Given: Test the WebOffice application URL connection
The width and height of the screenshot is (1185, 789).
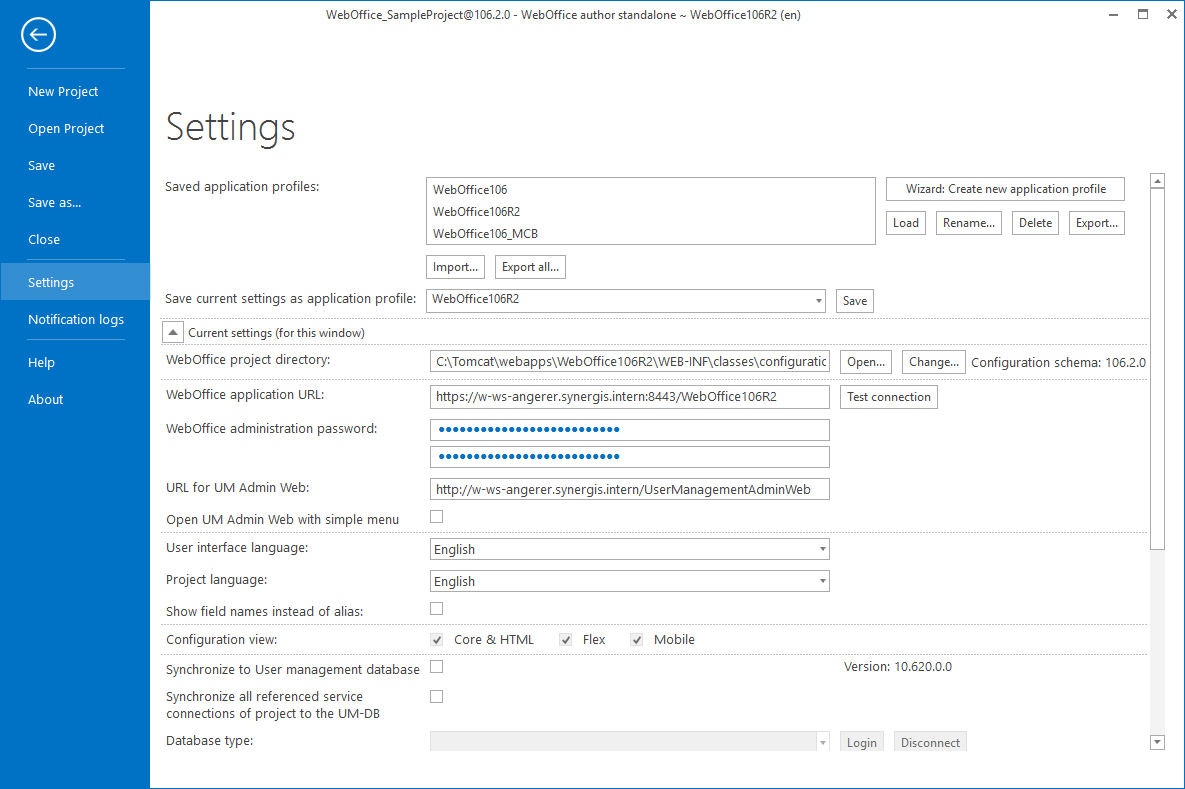Looking at the screenshot, I should point(888,396).
